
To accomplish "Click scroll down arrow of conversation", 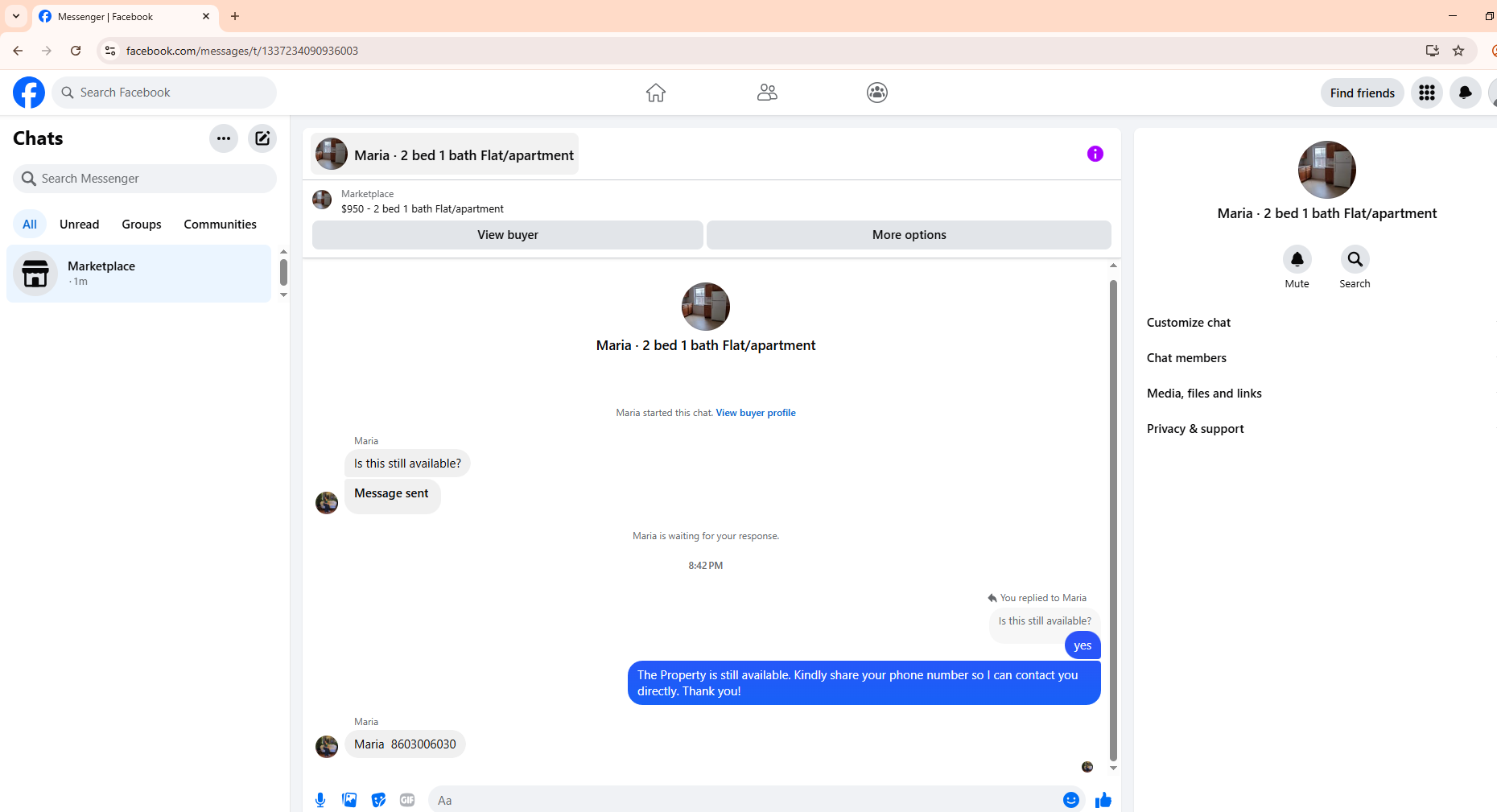I will 1113,769.
